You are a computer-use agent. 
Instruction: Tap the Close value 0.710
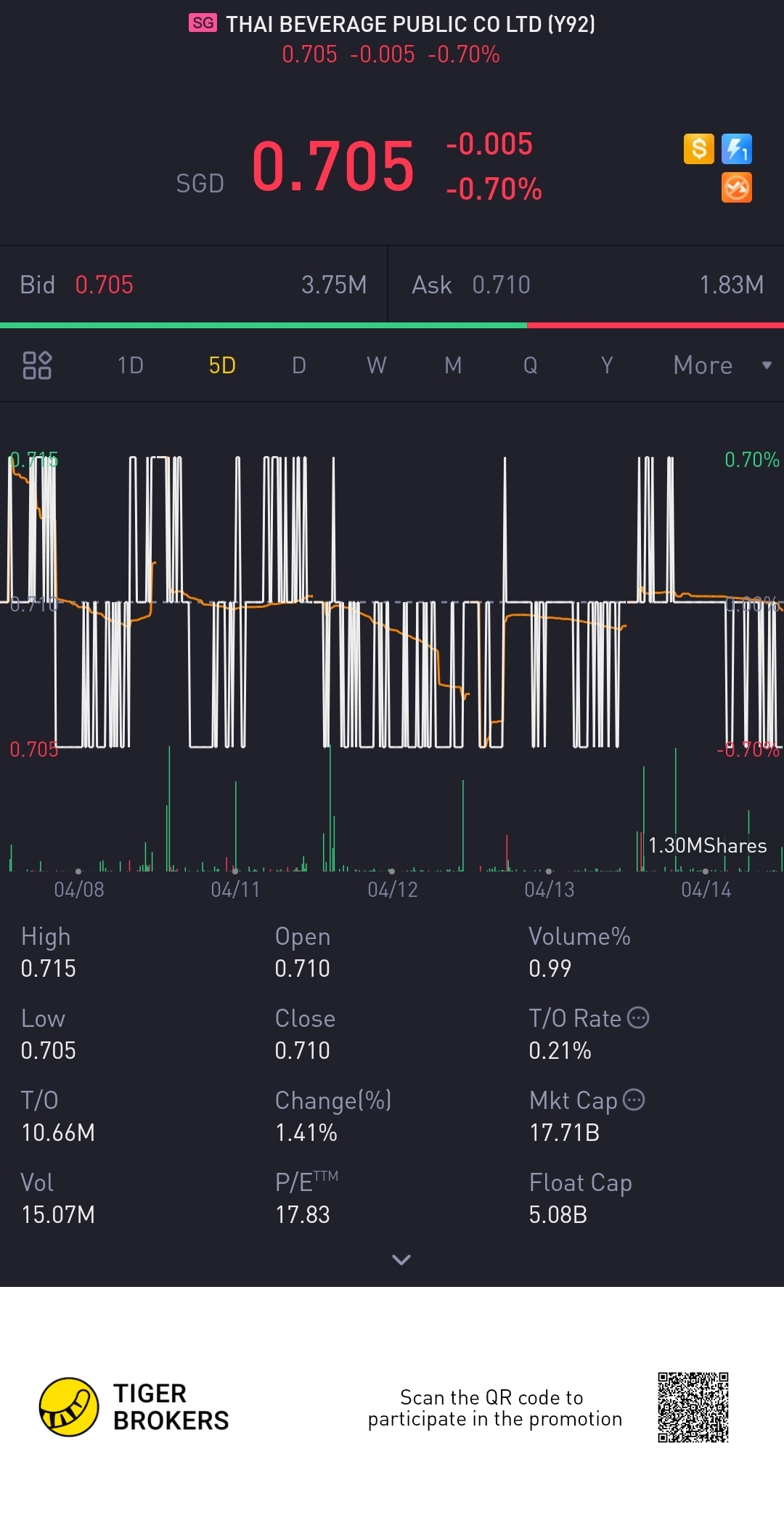tap(302, 1051)
